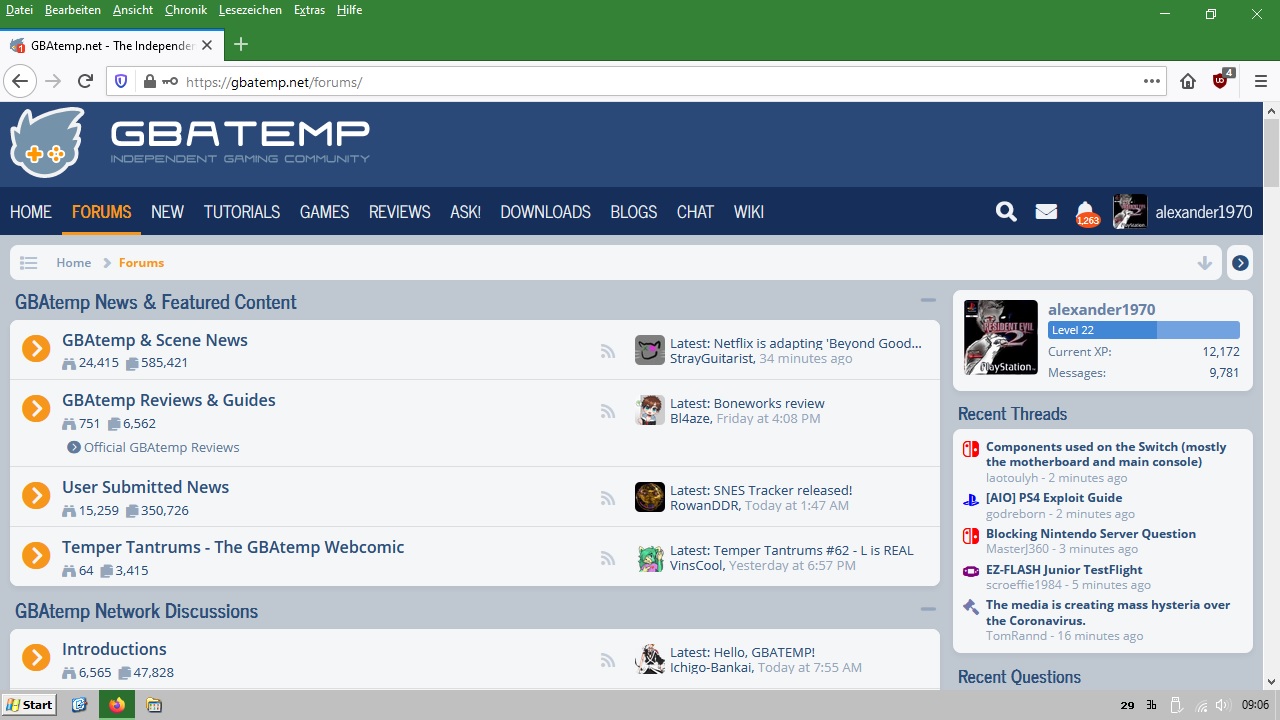Open the WIKI navigation section
The image size is (1280, 720).
tap(749, 212)
